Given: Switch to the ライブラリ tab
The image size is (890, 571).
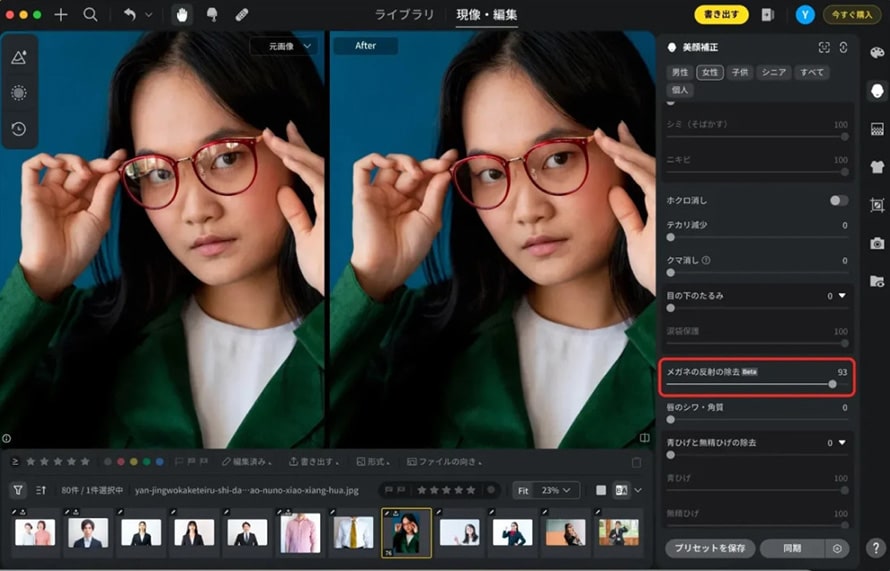Looking at the screenshot, I should point(404,15).
